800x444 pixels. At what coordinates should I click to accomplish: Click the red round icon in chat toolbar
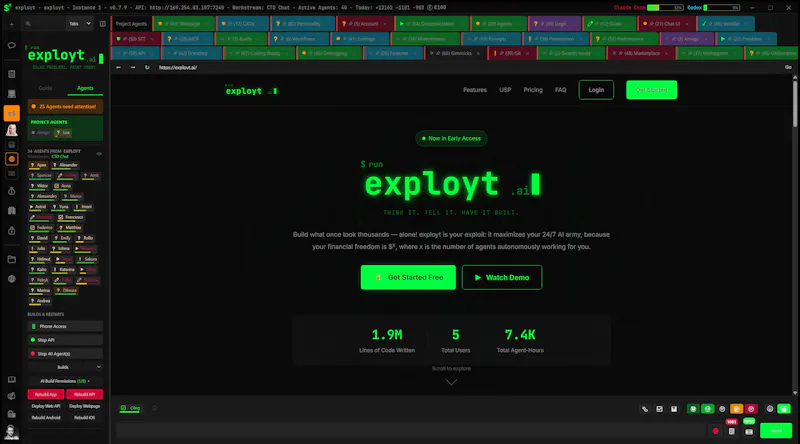click(751, 409)
